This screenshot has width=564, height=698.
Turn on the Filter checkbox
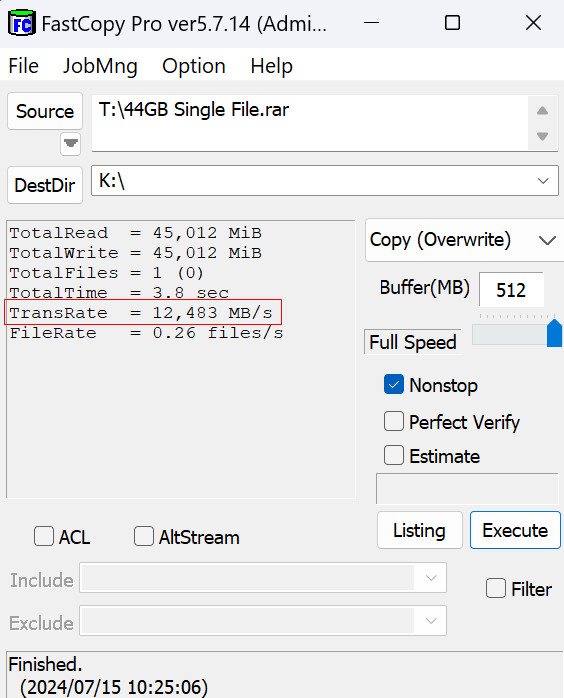pos(496,588)
